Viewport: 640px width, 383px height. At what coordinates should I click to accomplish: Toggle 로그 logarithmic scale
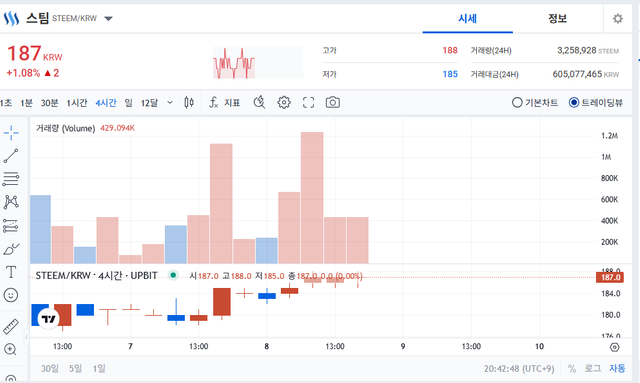pos(593,368)
